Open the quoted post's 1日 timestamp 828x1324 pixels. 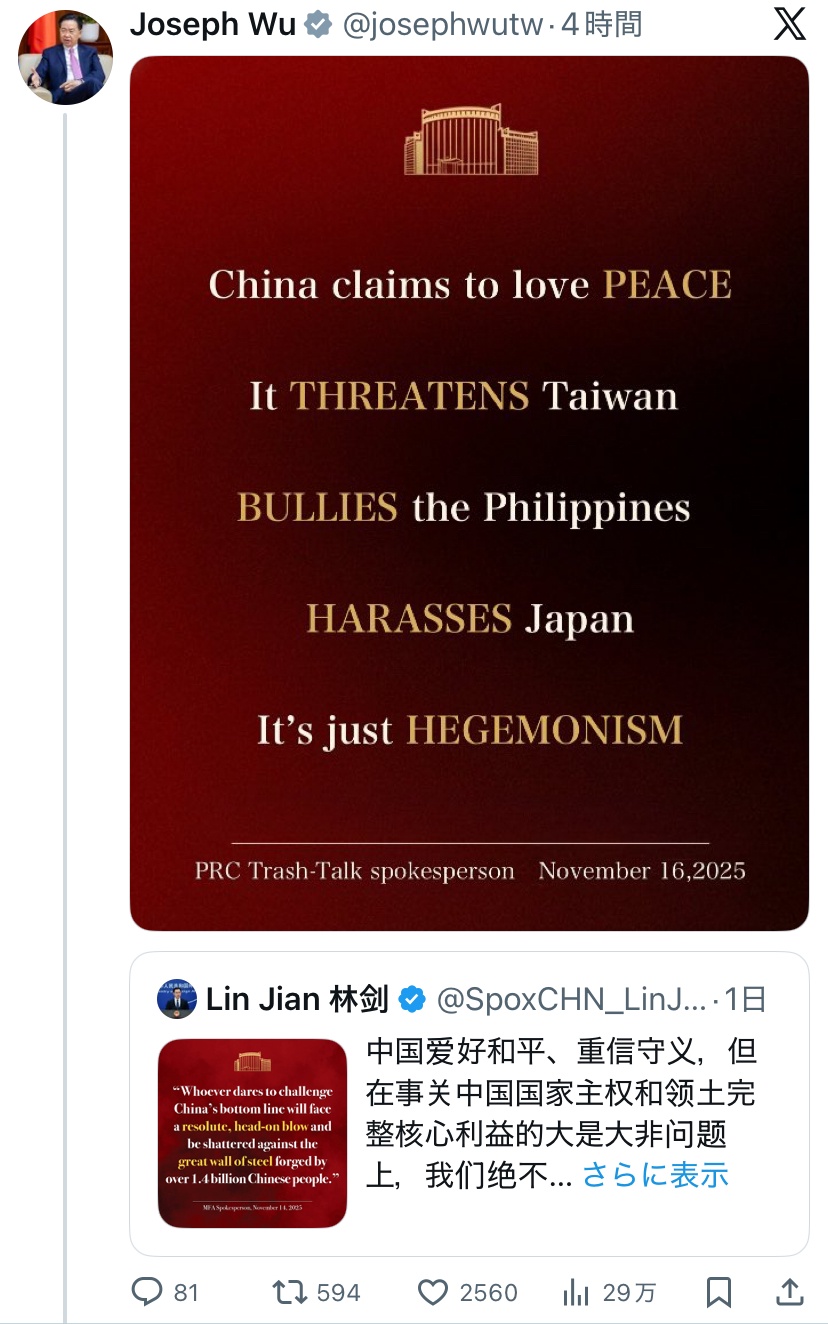coord(746,998)
